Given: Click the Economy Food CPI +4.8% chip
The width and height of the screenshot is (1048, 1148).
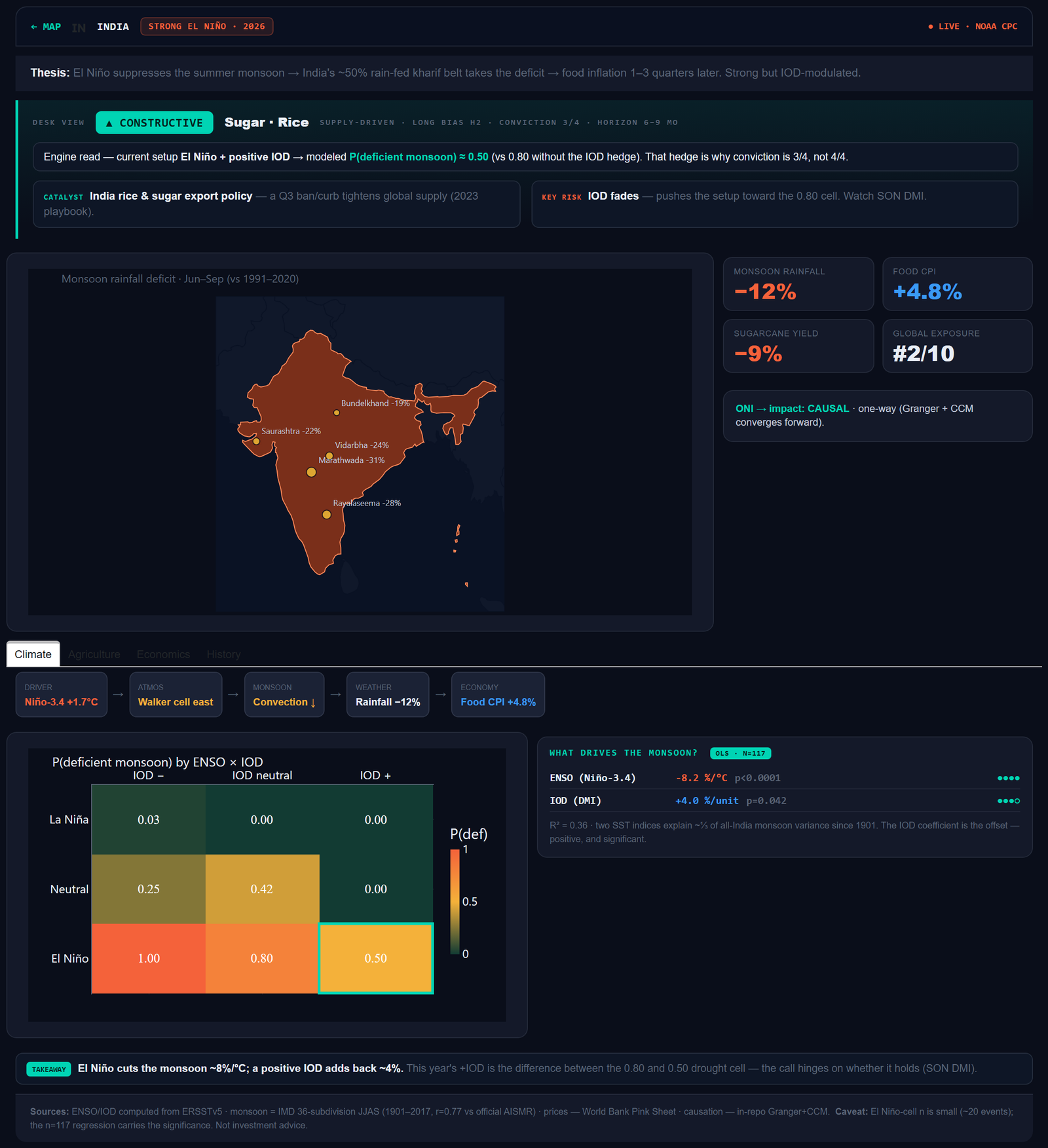Looking at the screenshot, I should click(x=498, y=695).
